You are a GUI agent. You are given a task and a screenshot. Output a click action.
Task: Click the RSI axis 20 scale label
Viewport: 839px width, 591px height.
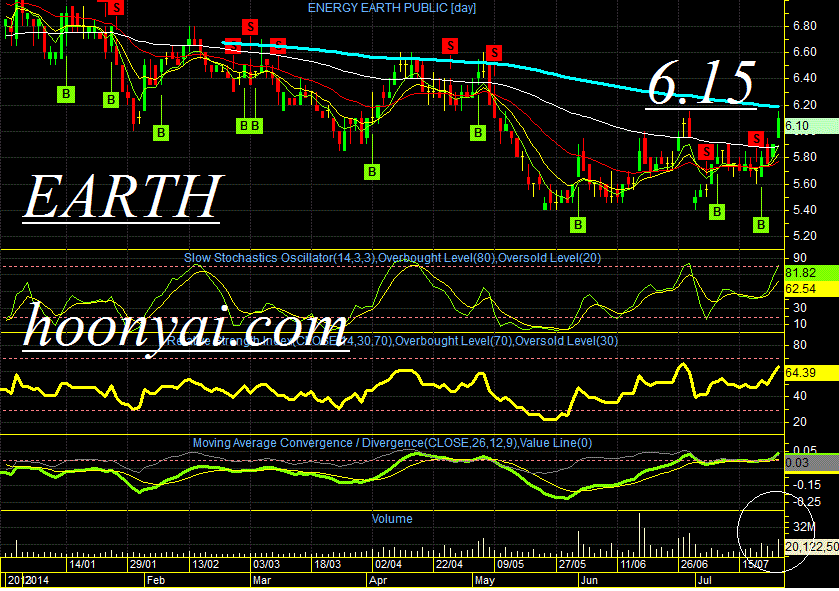coord(800,422)
